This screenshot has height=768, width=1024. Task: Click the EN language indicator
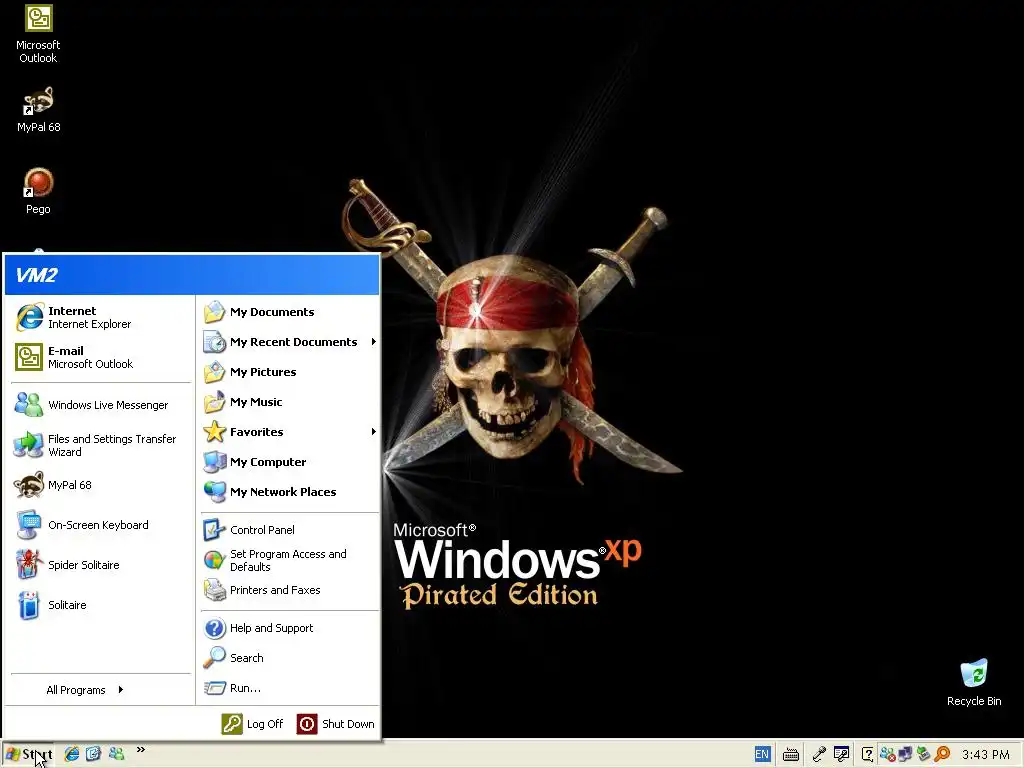tap(762, 754)
